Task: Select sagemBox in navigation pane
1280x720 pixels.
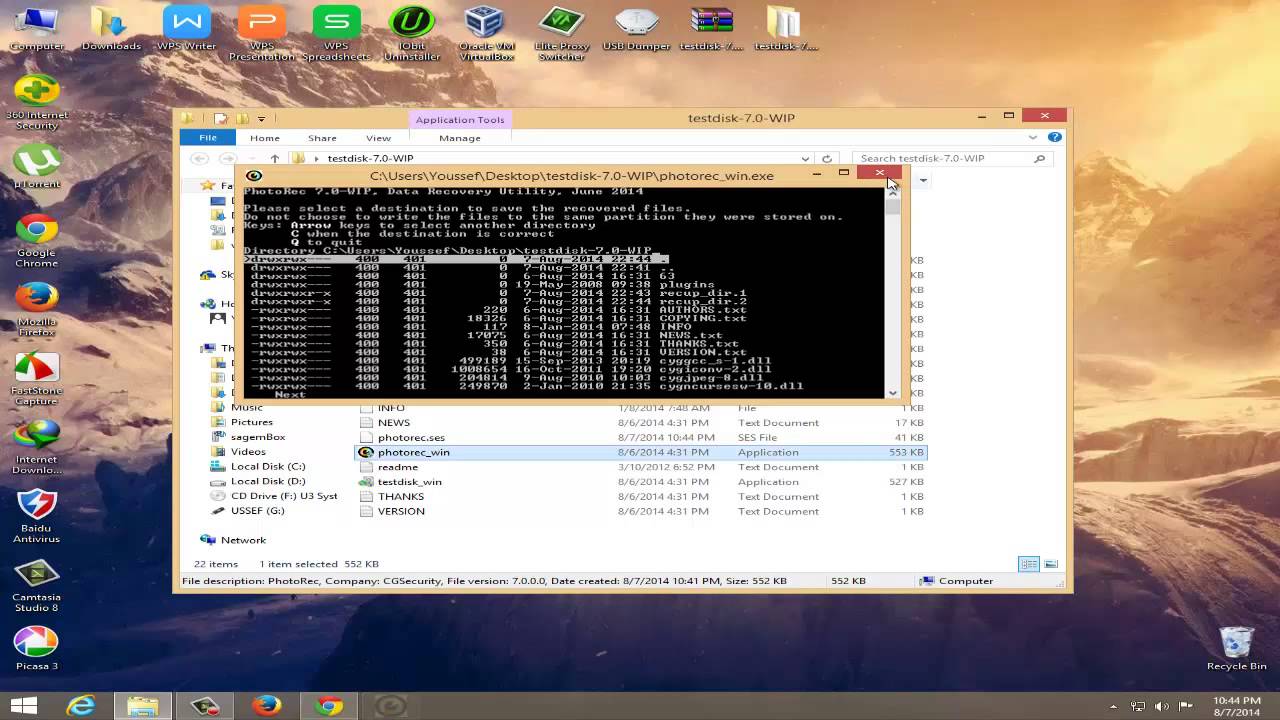Action: (258, 437)
